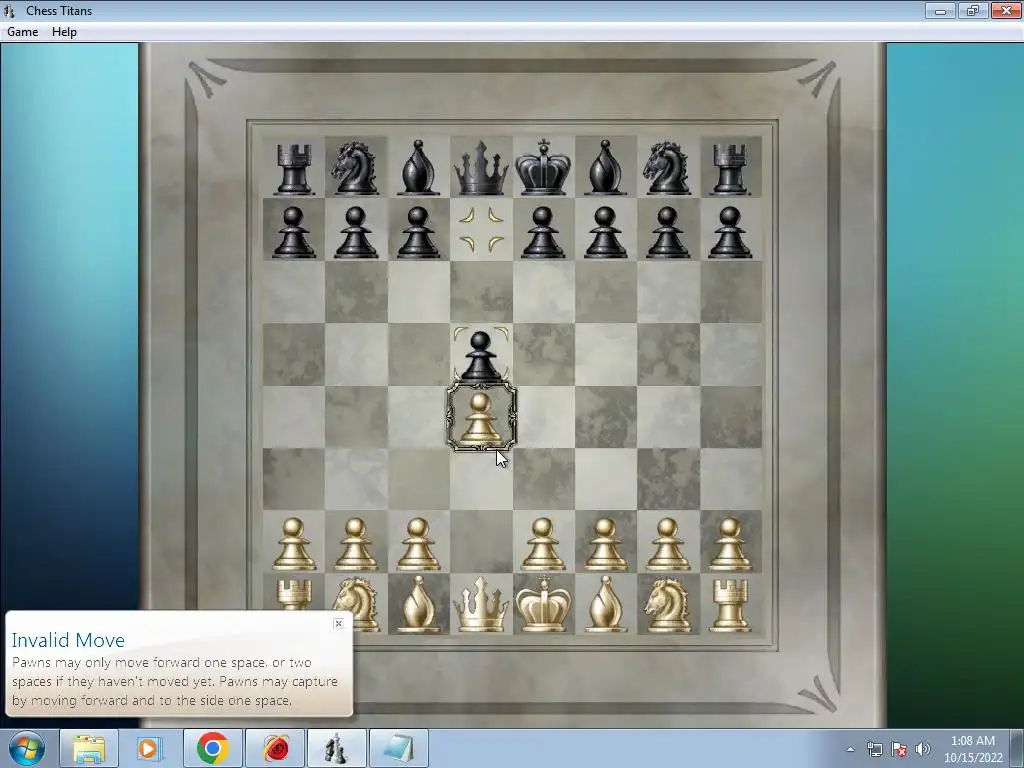Open the Game menu
Viewport: 1024px width, 768px height.
click(22, 31)
